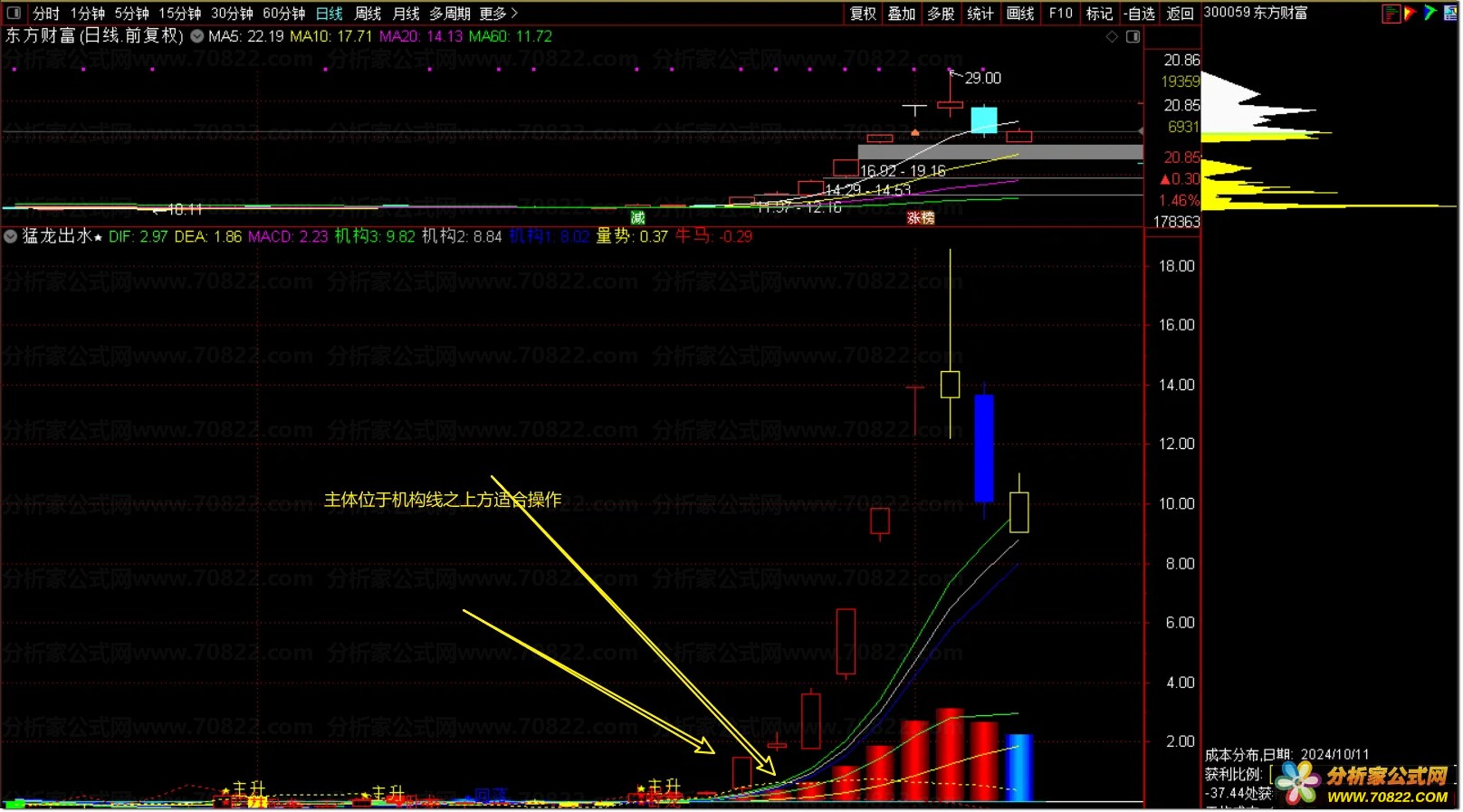This screenshot has width=1463, height=812.
Task: Open the 复权 adjustment menu
Action: point(863,14)
